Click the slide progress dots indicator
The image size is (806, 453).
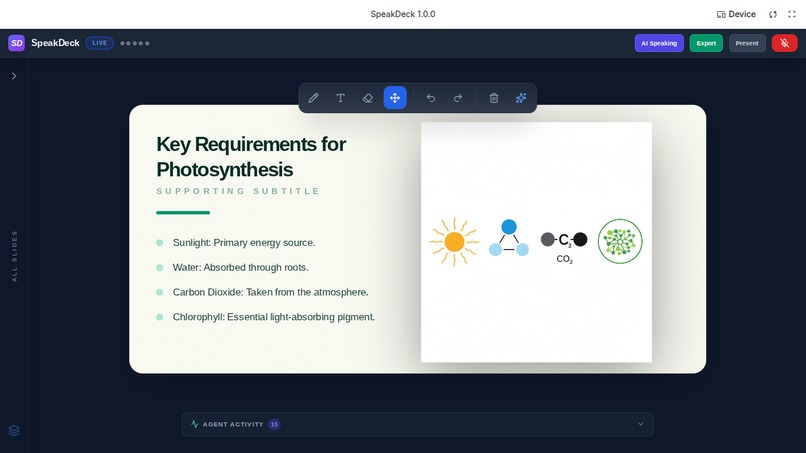tap(135, 43)
